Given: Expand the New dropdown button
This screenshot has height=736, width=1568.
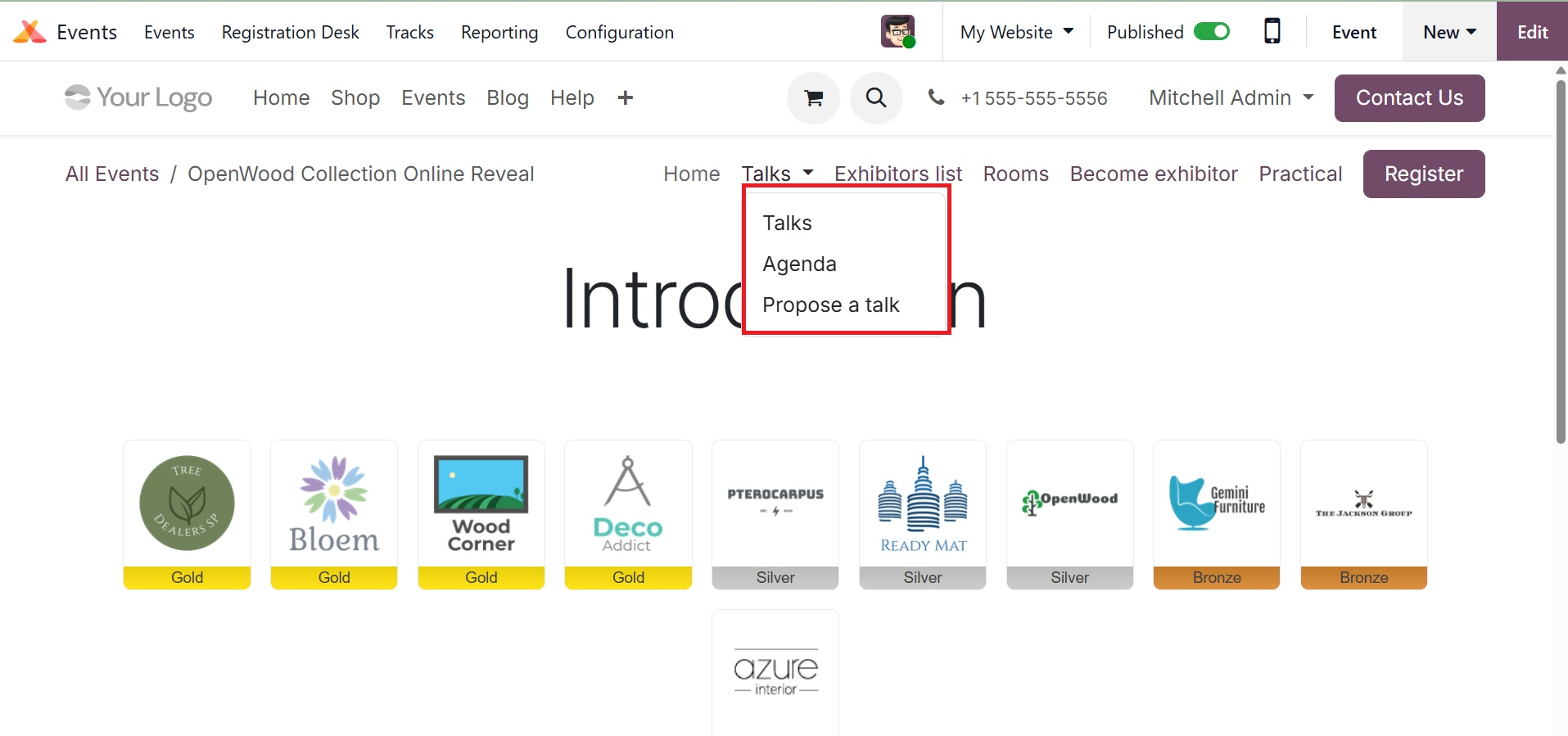Looking at the screenshot, I should pos(1449,32).
